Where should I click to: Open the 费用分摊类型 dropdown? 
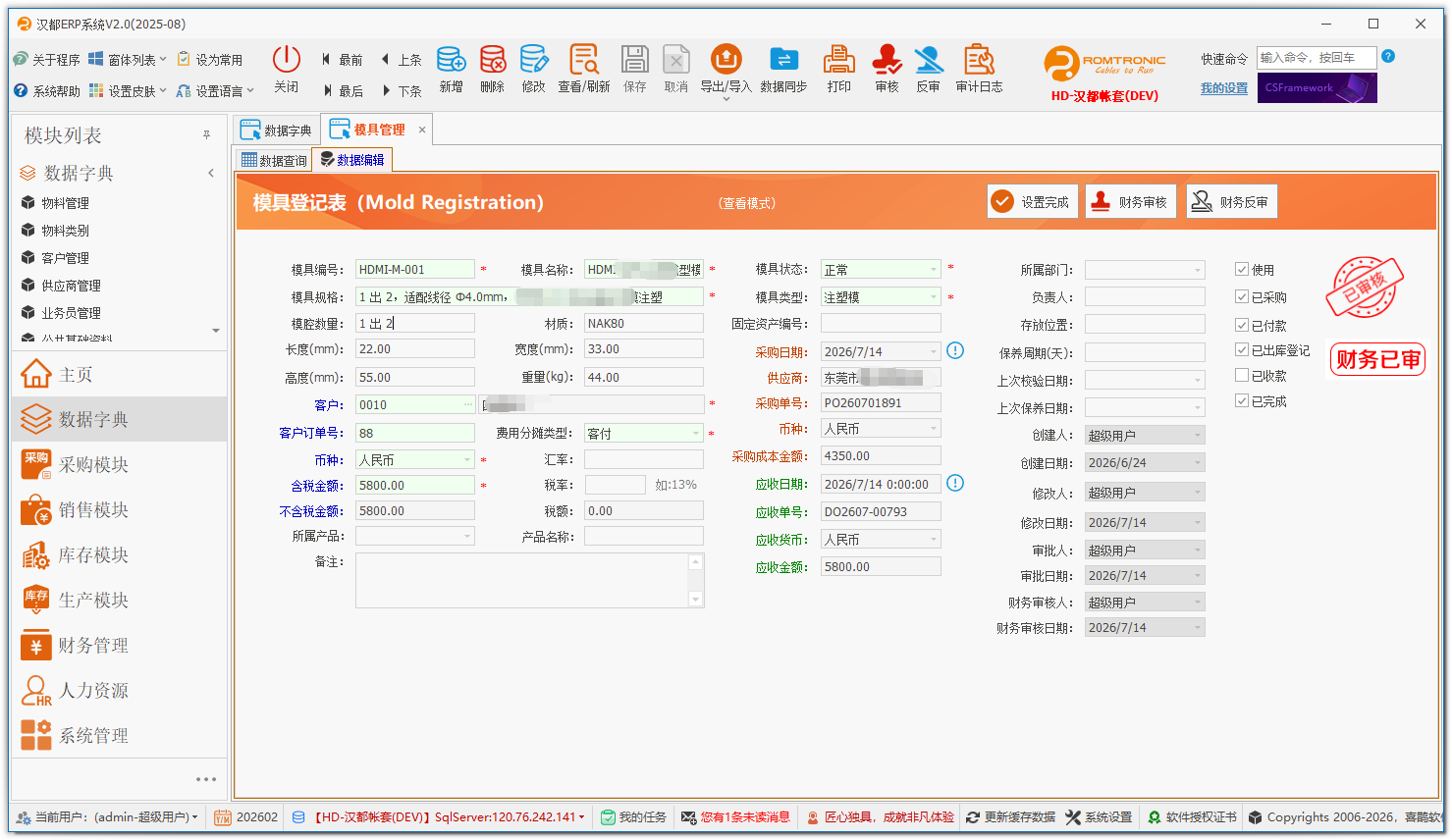tap(696, 433)
